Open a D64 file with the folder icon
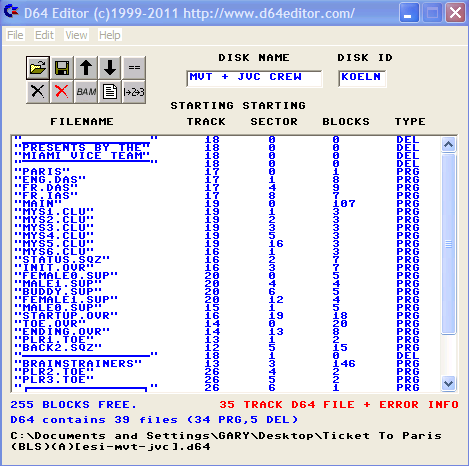This screenshot has height=466, width=469. coord(38,68)
